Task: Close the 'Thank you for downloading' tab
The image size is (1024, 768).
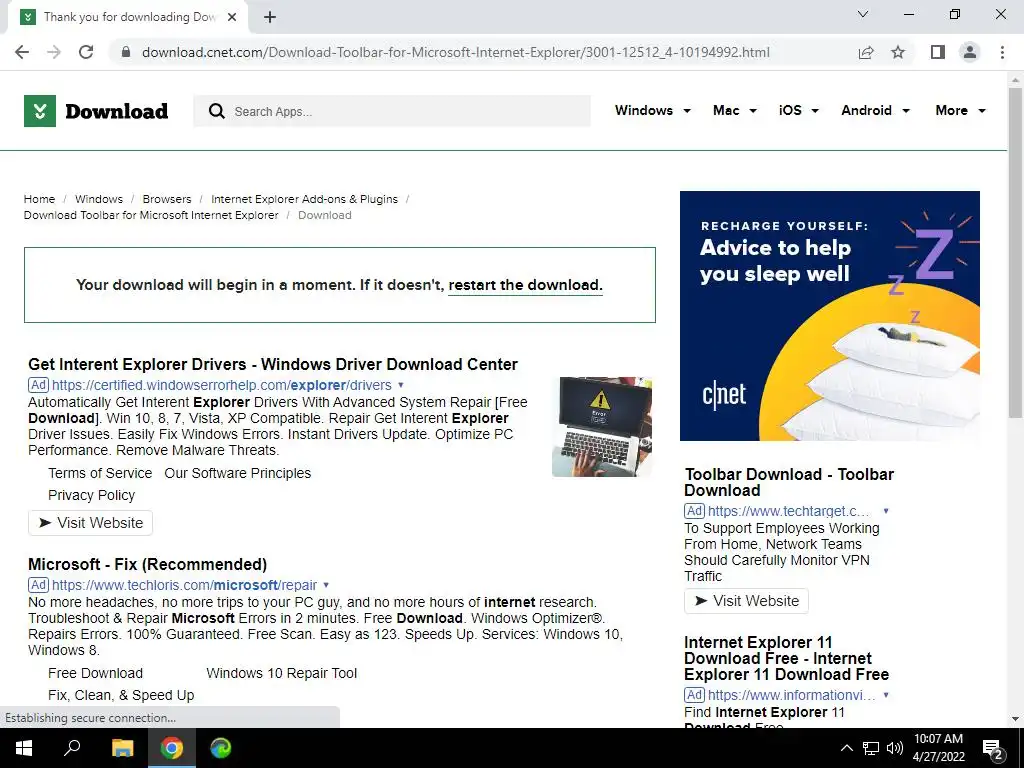Action: pyautogui.click(x=232, y=17)
